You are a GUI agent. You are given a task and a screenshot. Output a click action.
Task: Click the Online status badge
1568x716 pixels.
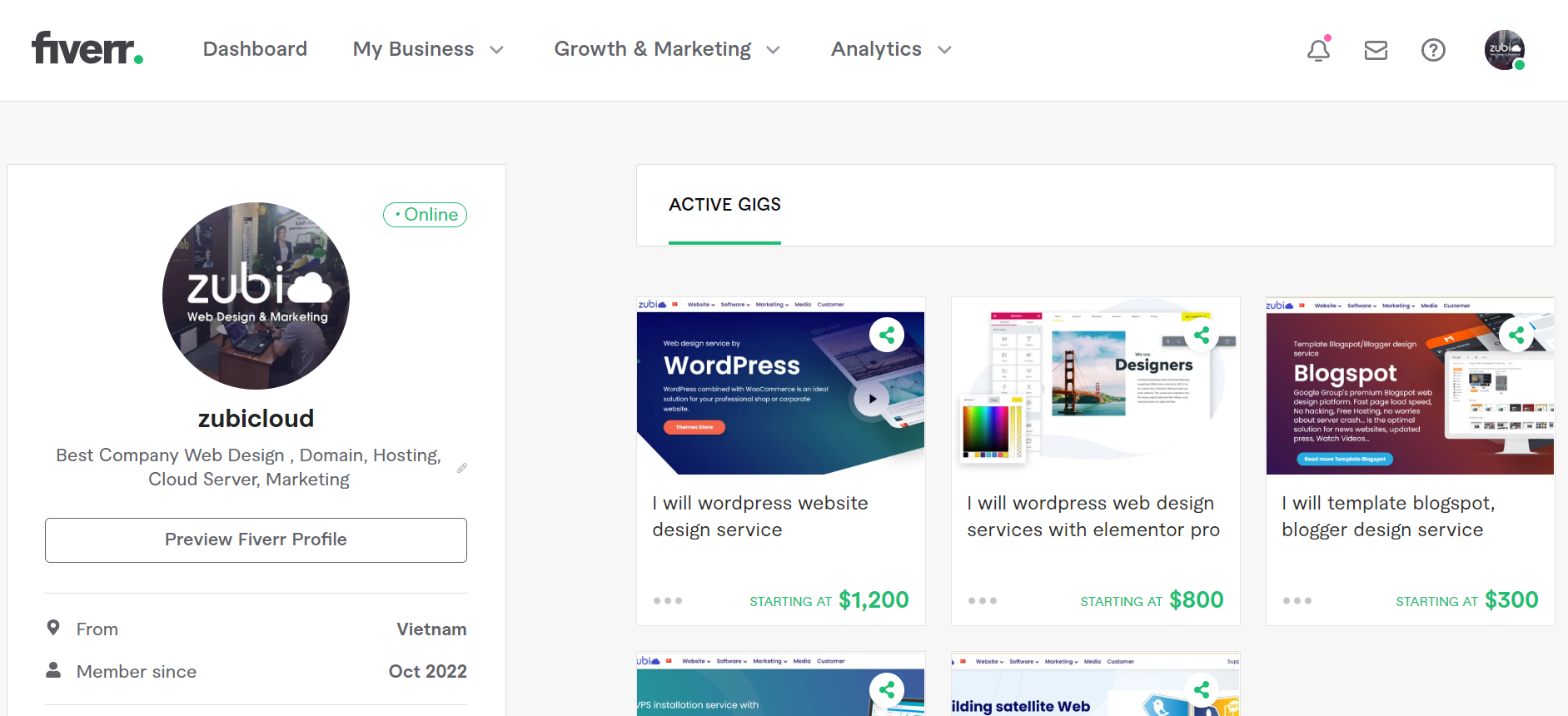(x=425, y=215)
